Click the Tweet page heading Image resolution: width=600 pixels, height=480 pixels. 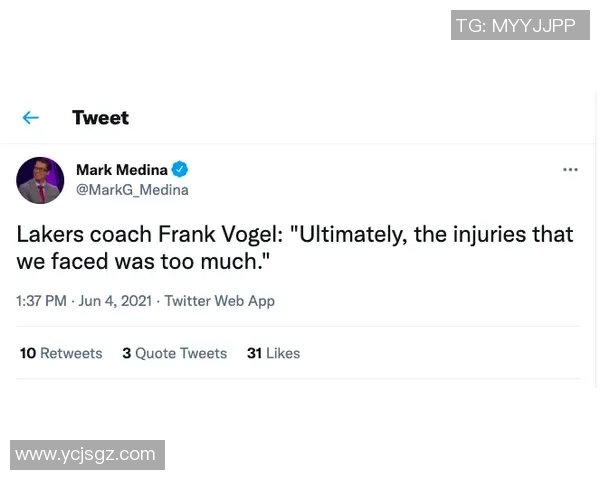pyautogui.click(x=100, y=118)
